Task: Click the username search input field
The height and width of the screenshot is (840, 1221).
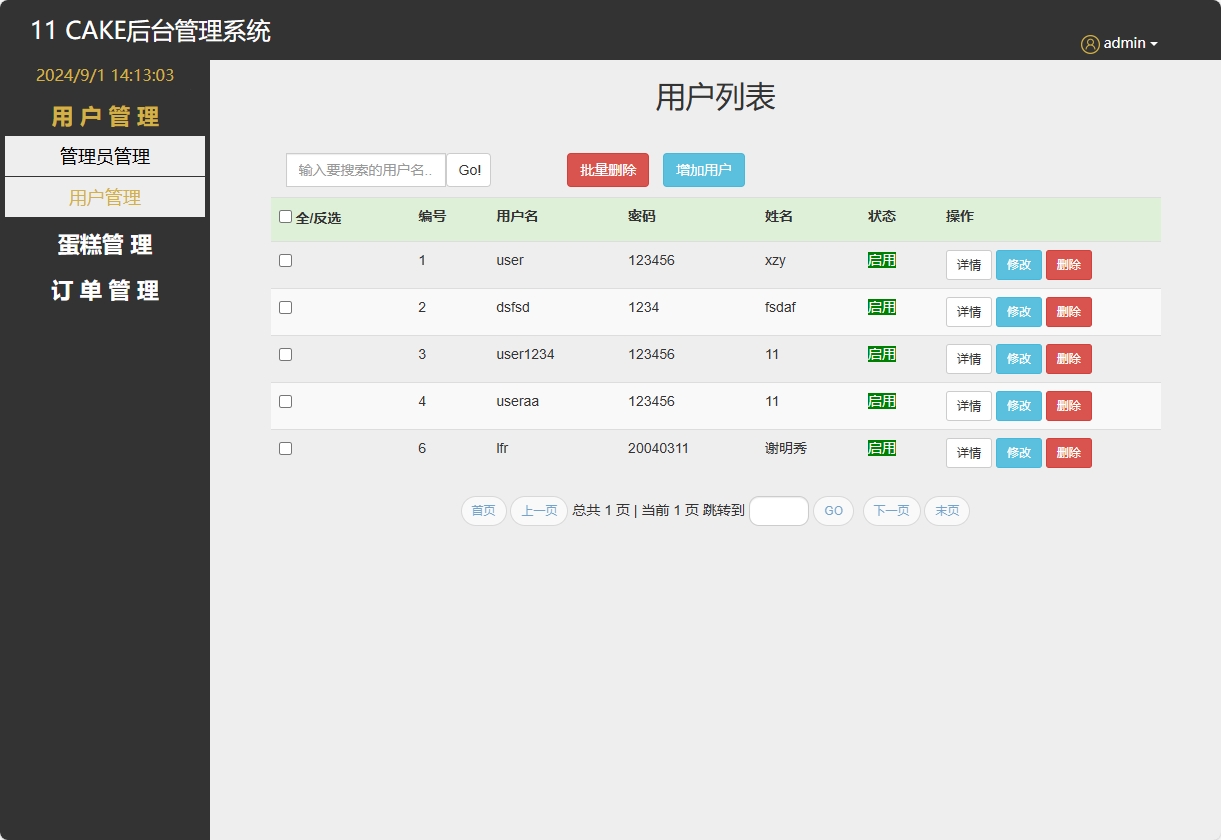Action: click(365, 169)
